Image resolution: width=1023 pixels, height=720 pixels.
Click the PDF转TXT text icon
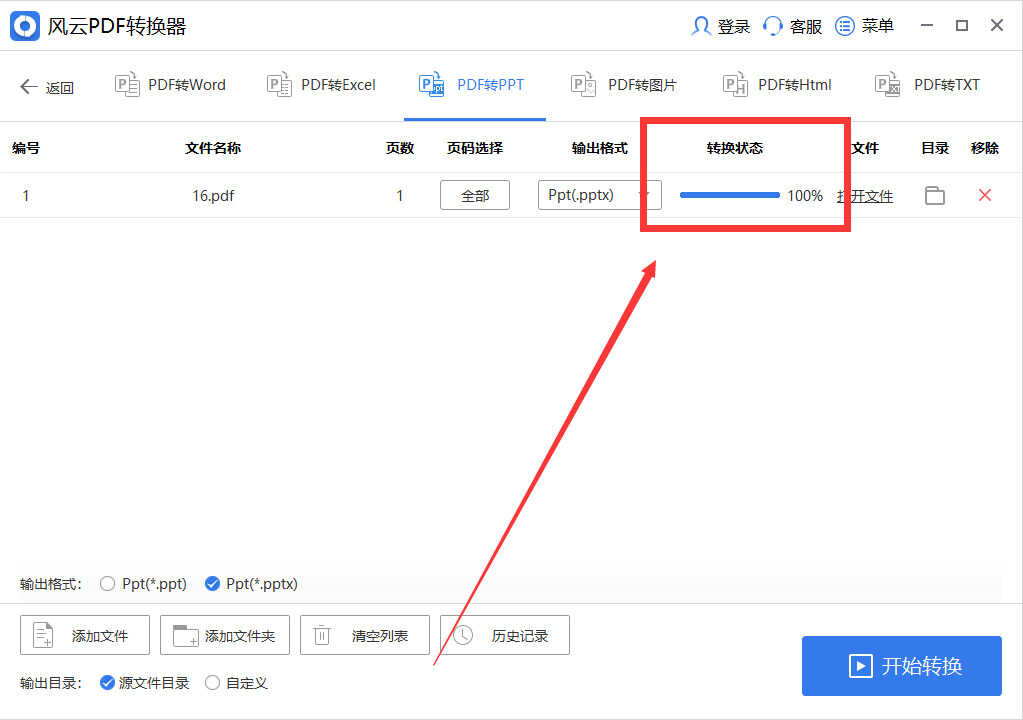pyautogui.click(x=887, y=84)
